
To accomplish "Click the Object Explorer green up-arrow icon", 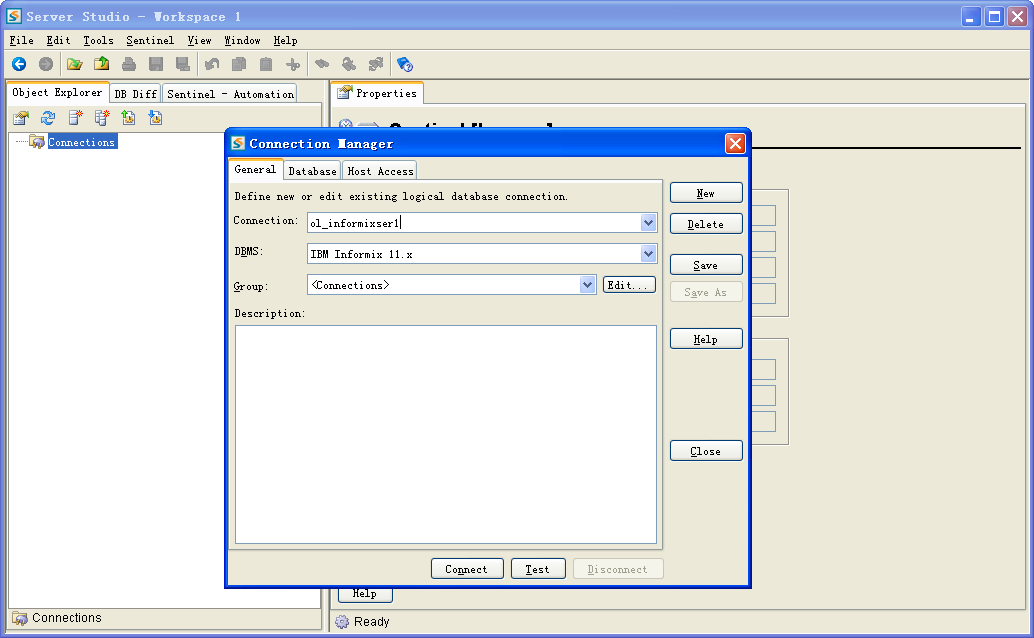I will tap(128, 117).
